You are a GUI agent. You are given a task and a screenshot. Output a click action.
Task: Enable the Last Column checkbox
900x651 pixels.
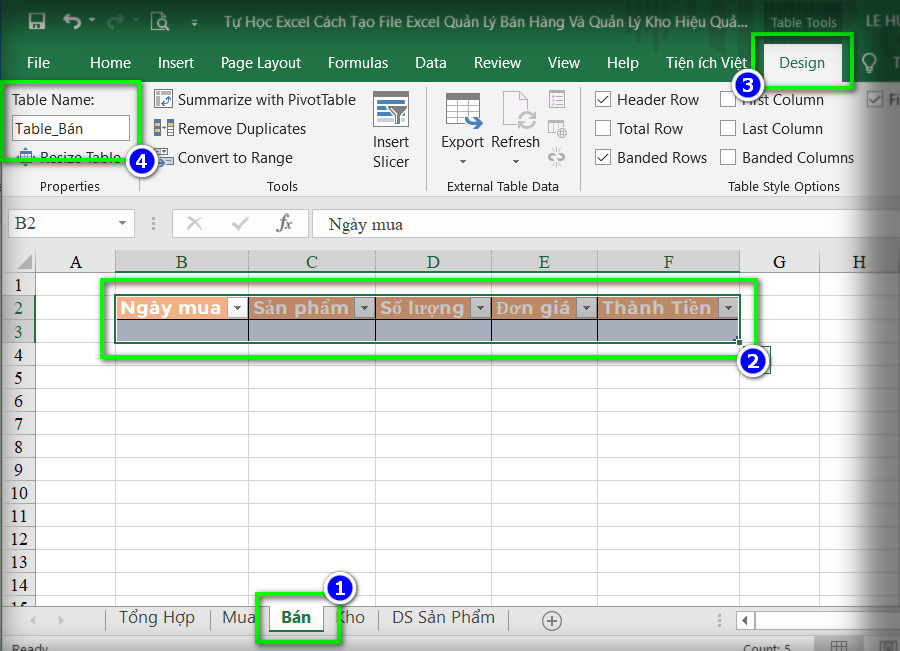point(728,129)
